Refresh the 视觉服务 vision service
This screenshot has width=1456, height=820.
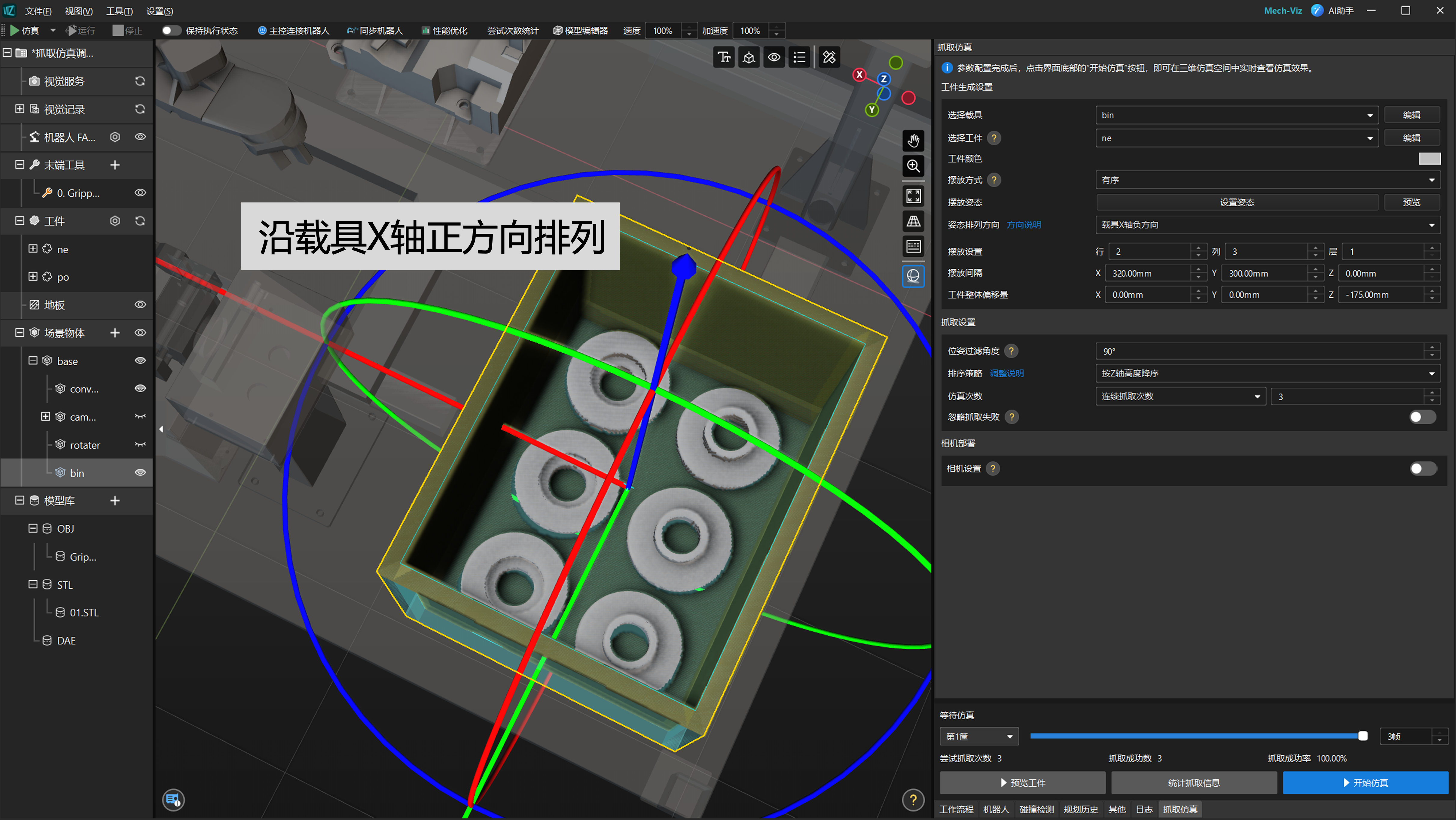[x=140, y=81]
